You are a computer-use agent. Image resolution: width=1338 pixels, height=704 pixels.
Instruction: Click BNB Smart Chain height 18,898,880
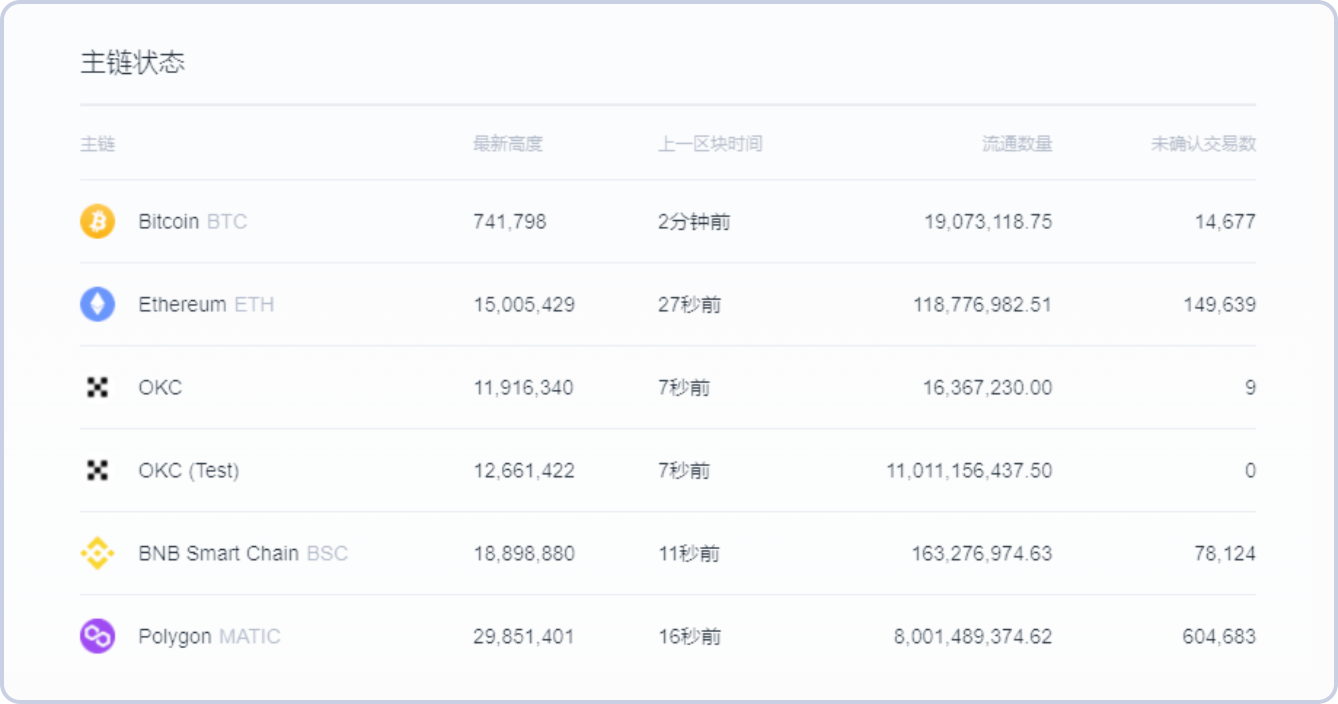[x=524, y=553]
